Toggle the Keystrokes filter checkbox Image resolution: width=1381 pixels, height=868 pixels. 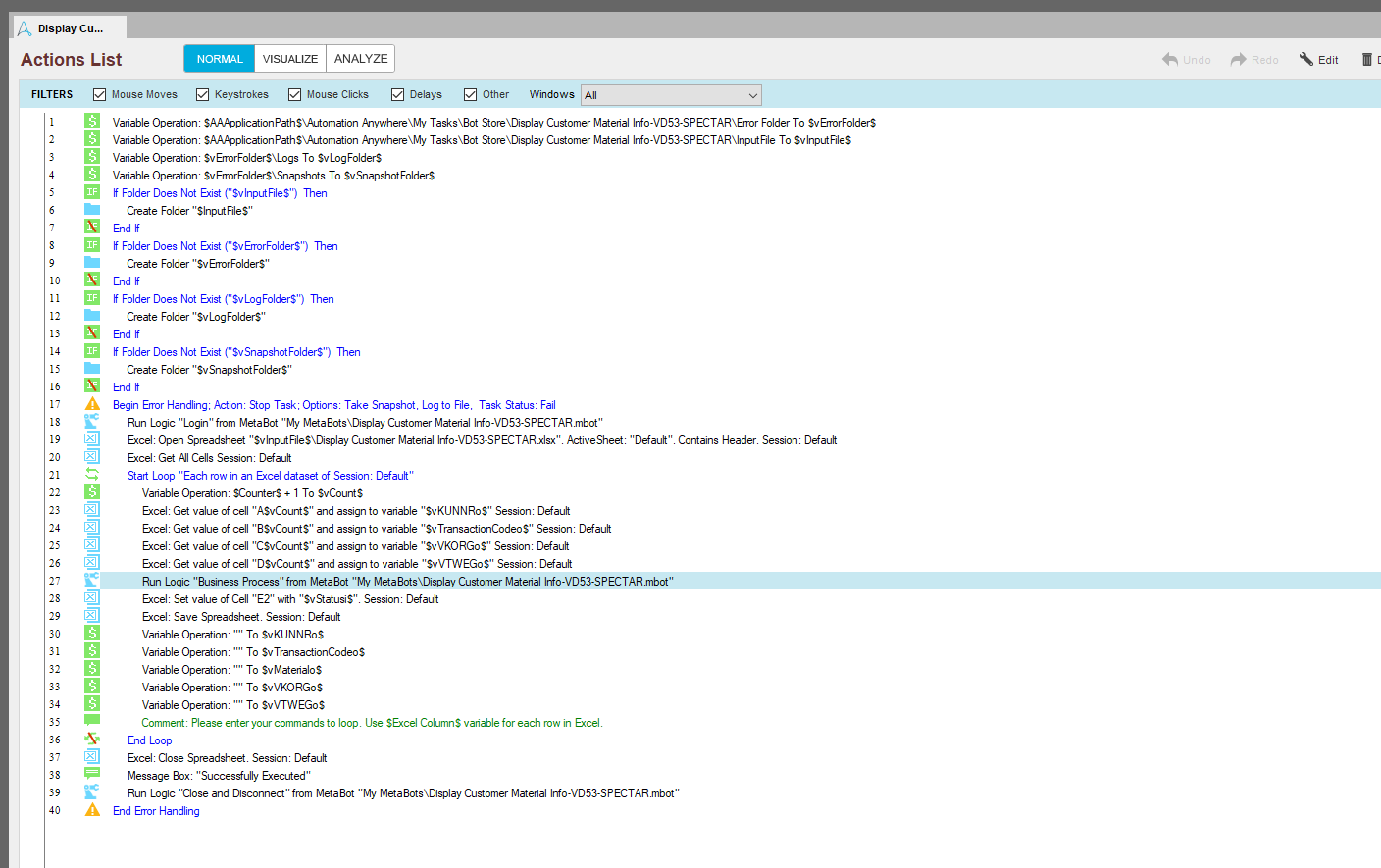pos(203,95)
